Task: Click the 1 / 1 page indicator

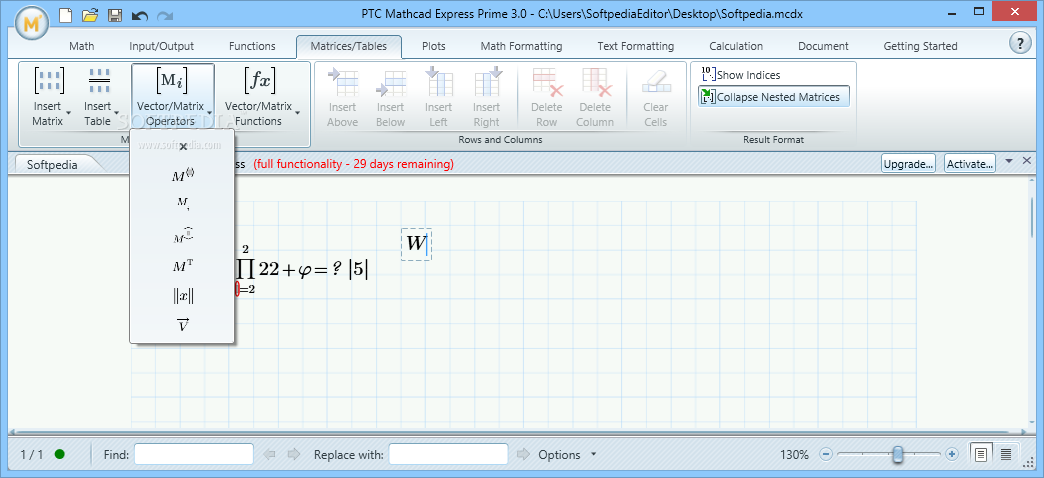Action: pos(32,455)
